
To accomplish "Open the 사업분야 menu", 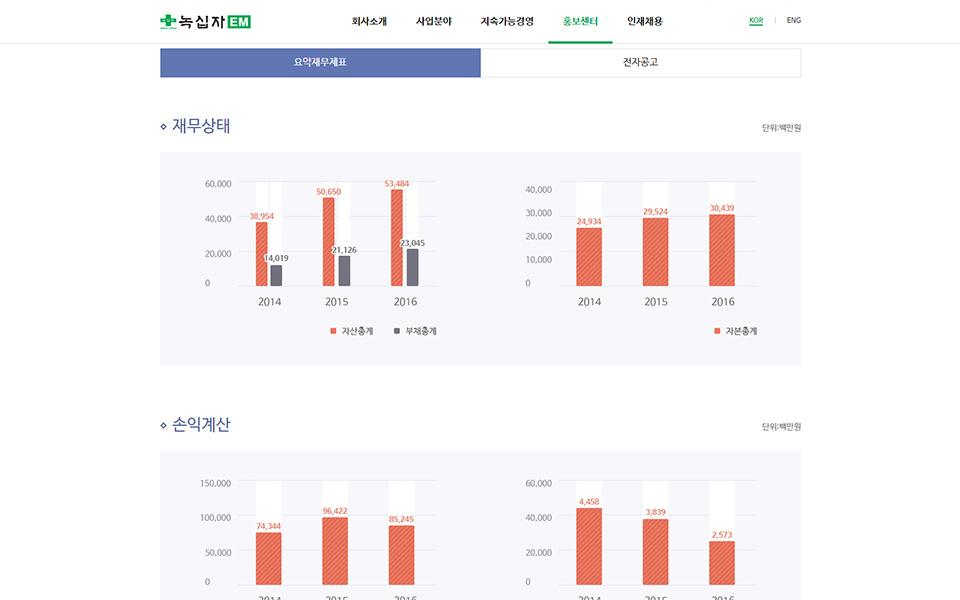I will point(434,21).
